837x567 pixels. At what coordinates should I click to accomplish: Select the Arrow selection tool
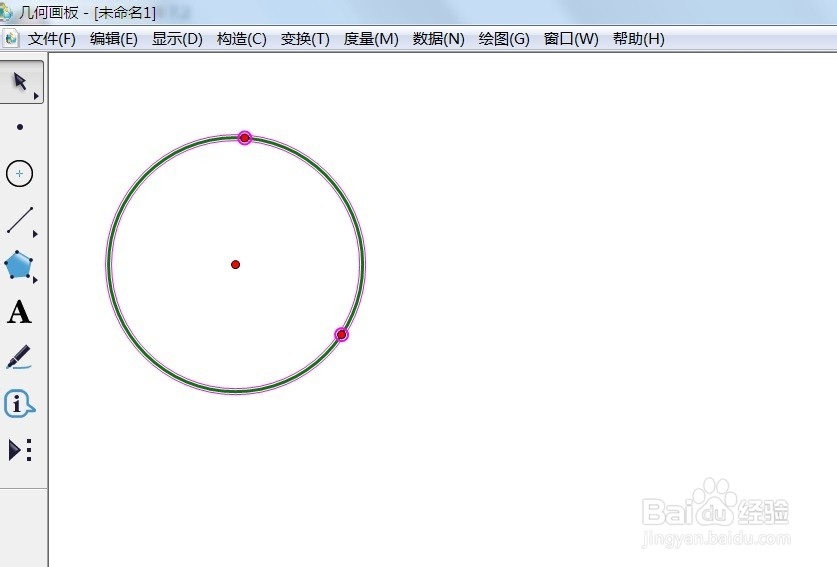click(20, 82)
